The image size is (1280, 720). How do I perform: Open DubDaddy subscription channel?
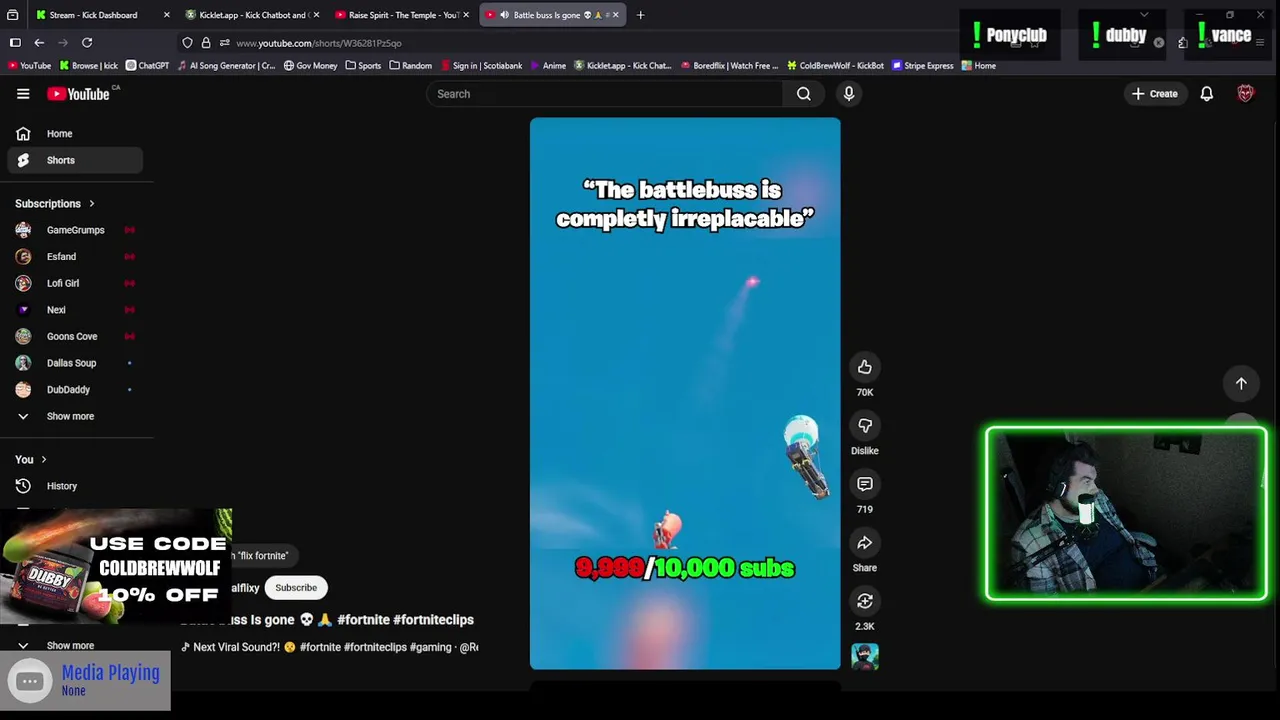click(75, 390)
